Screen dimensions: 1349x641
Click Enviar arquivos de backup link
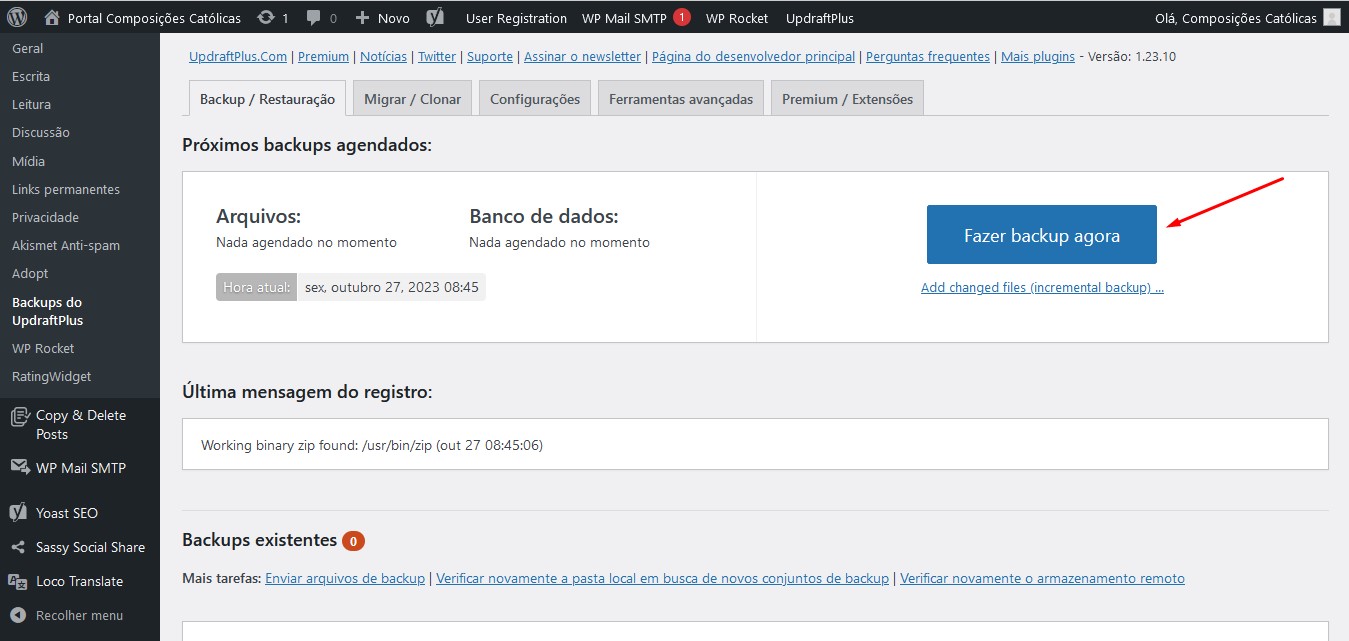(x=345, y=578)
